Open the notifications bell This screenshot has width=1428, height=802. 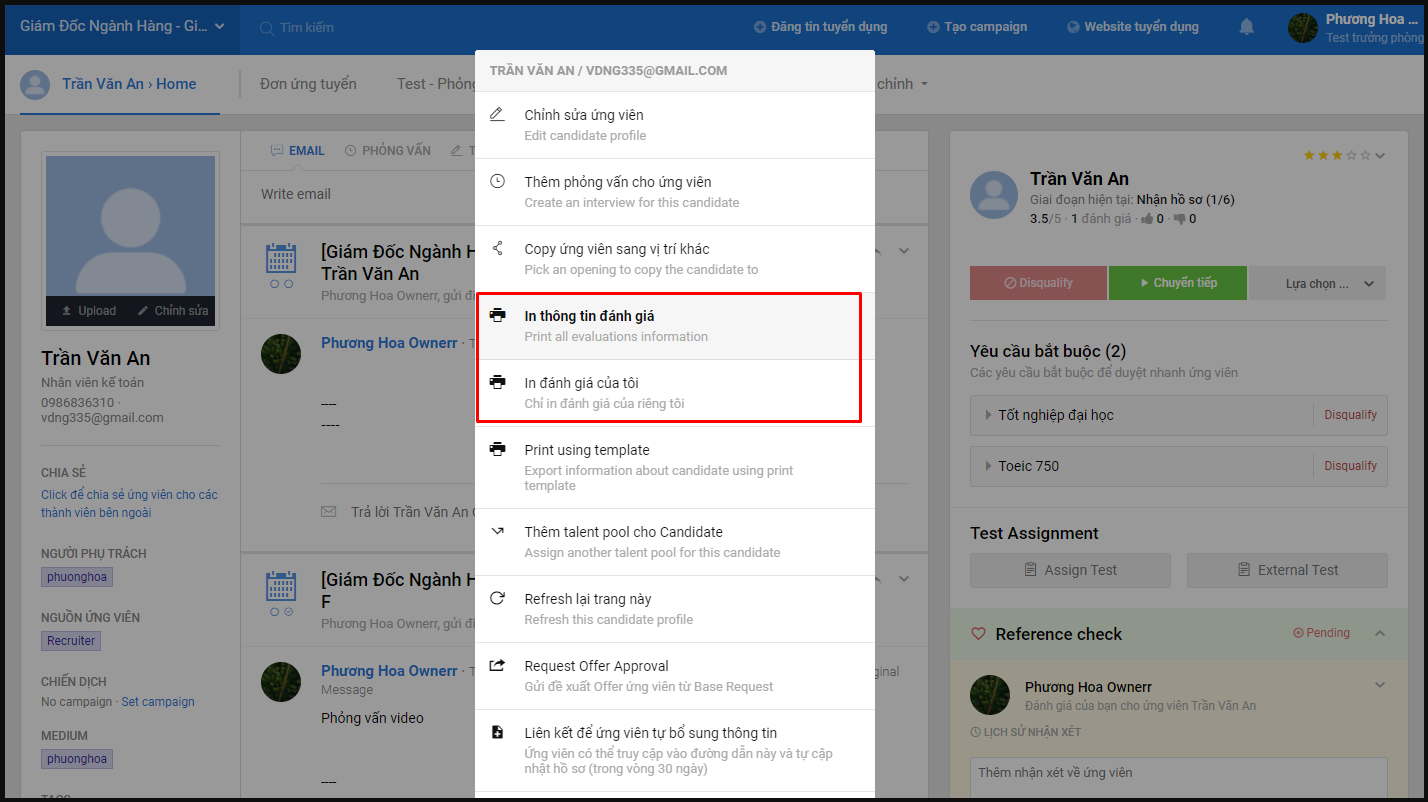pos(1246,27)
